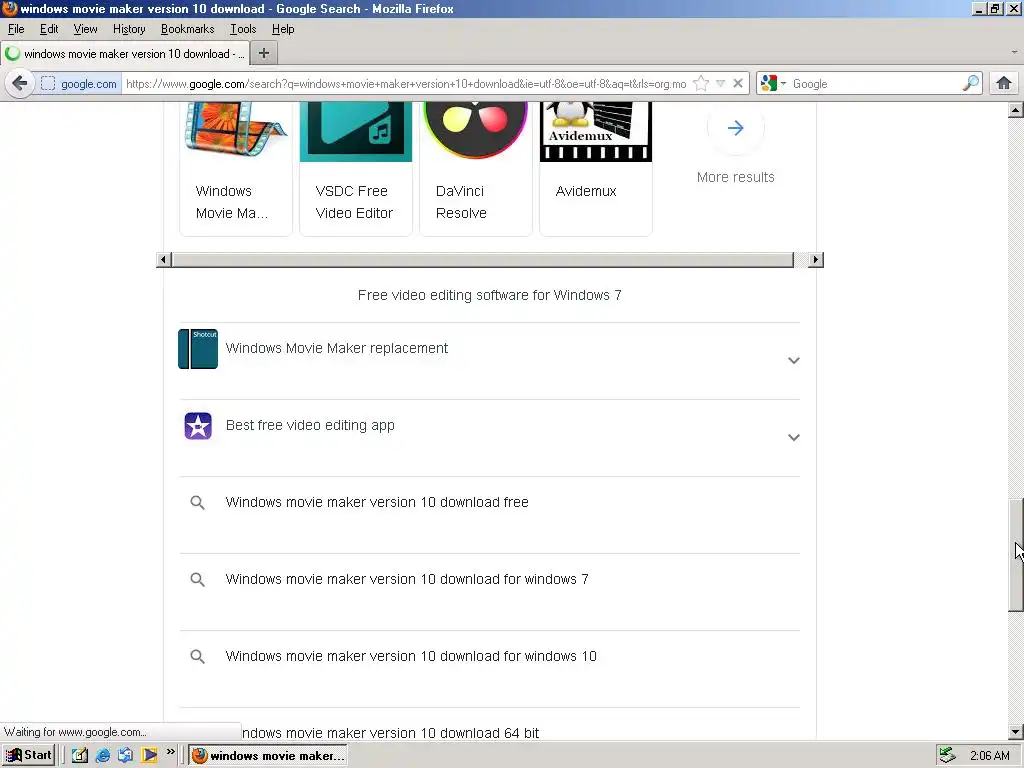Expand the Windows Movie Maker replacement chevron
The image size is (1024, 768).
click(793, 360)
